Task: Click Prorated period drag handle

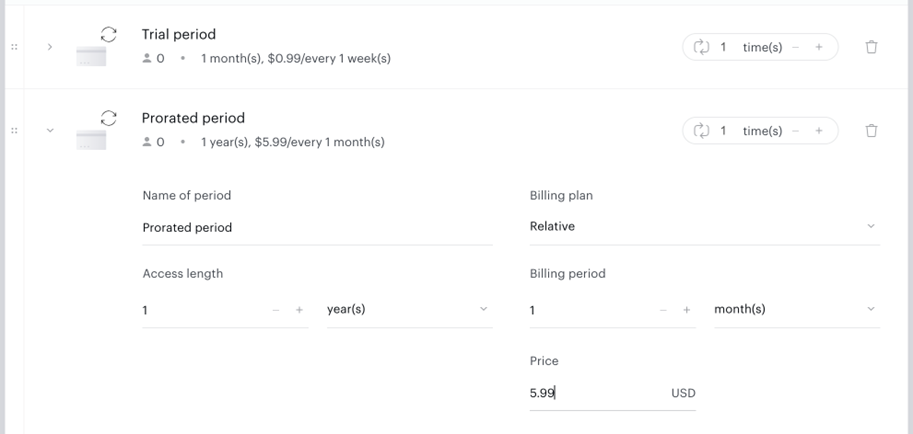Action: (14, 130)
